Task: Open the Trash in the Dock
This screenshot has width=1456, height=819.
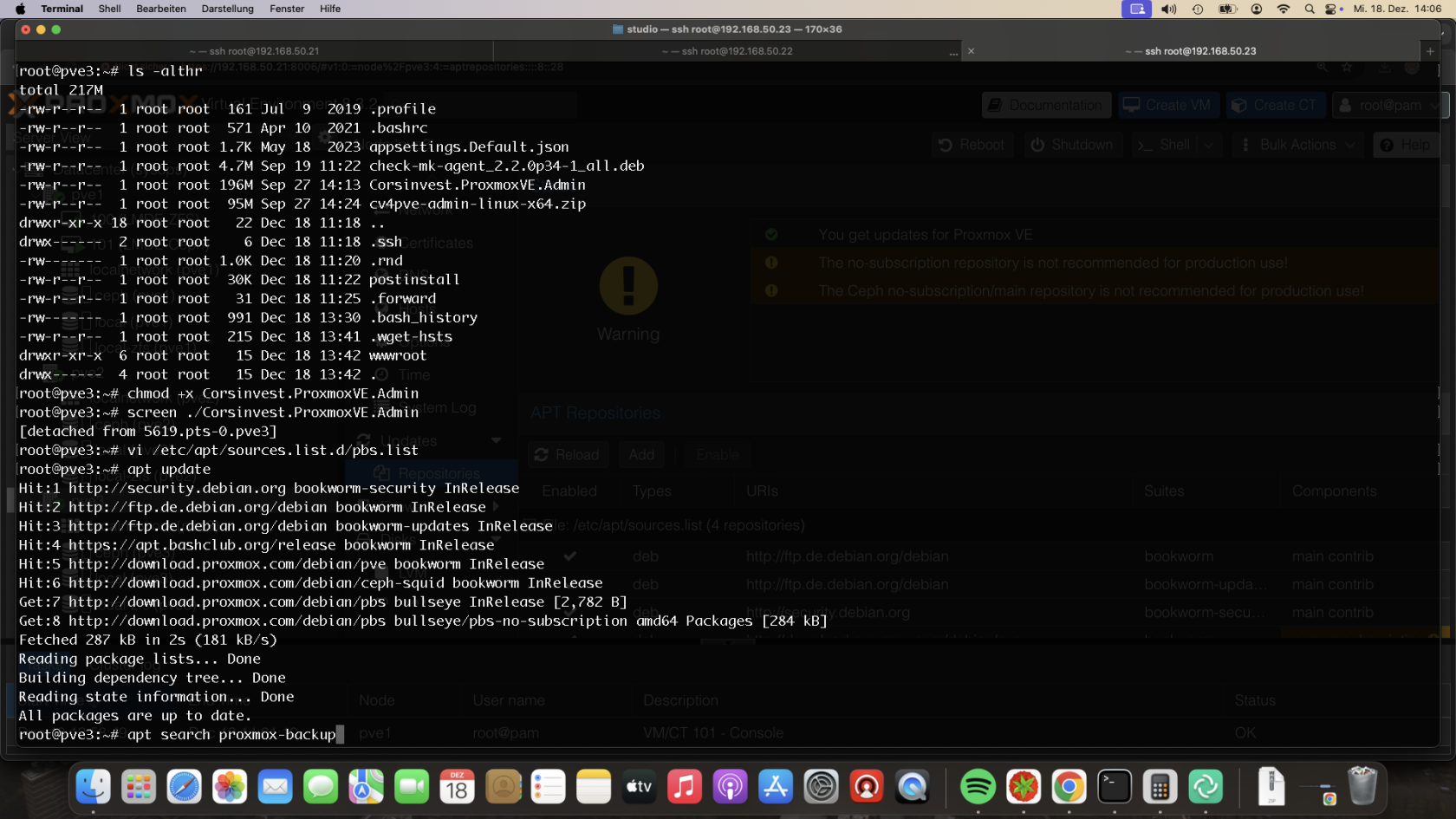Action: (x=1362, y=787)
